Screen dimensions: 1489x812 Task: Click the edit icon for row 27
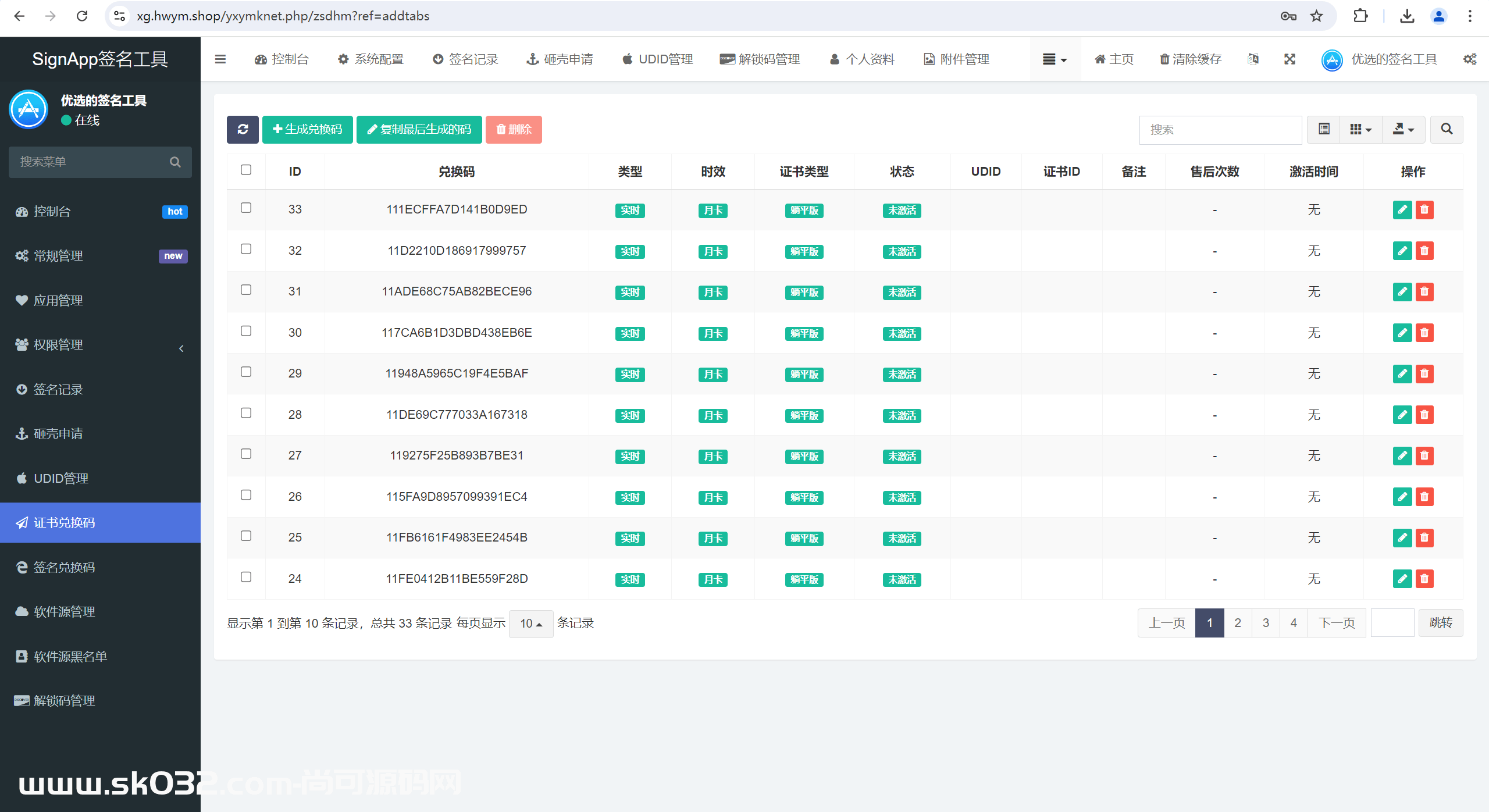1402,455
